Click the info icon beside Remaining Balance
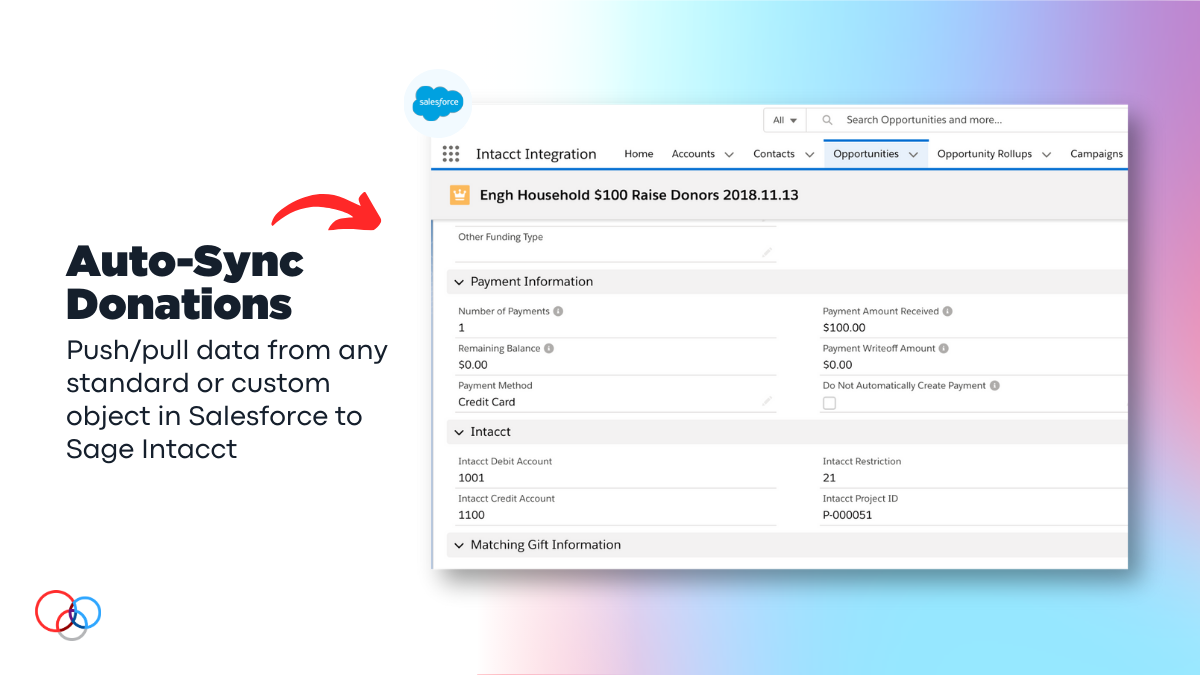The image size is (1200, 675). click(549, 348)
